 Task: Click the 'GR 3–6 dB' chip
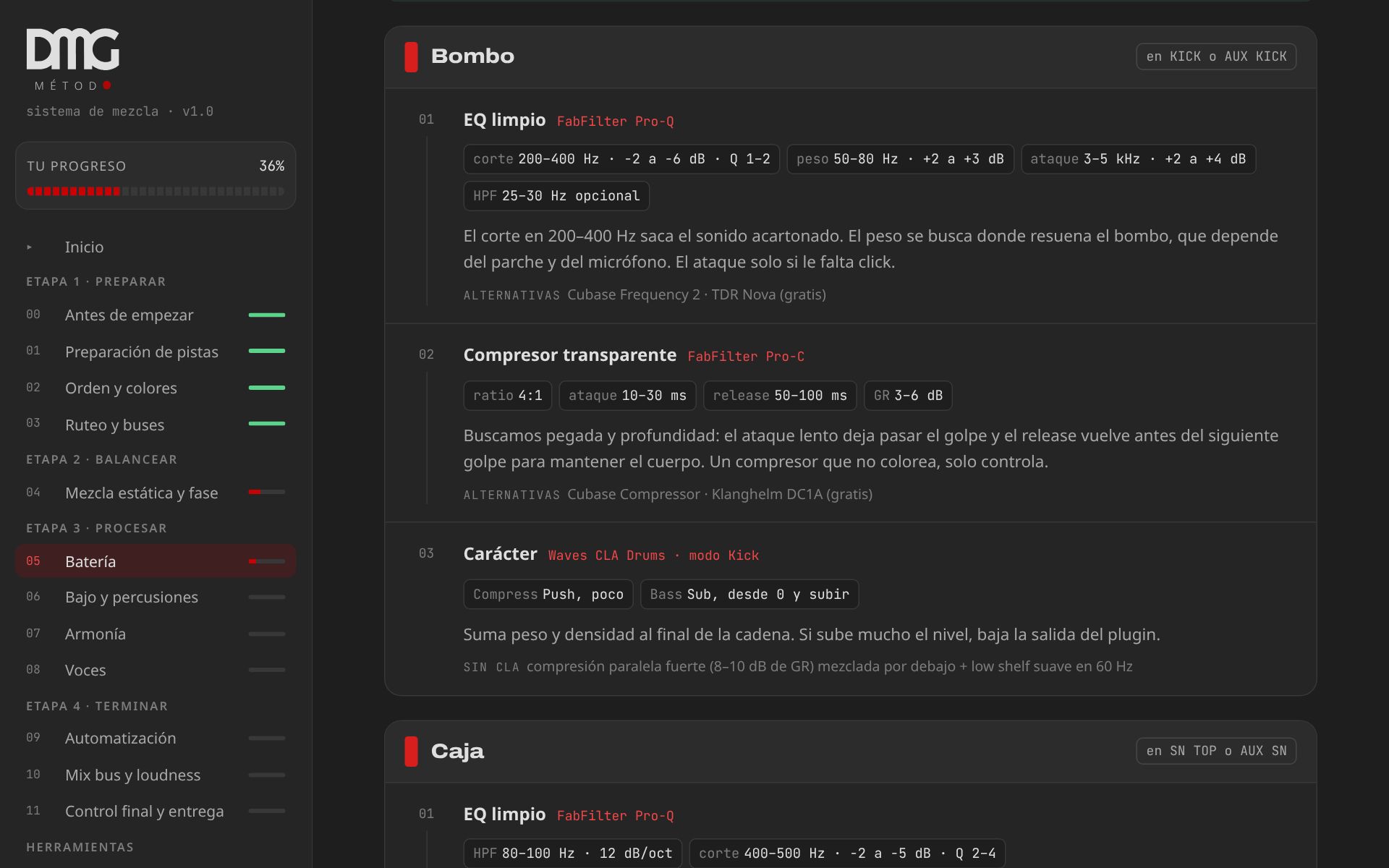click(908, 396)
